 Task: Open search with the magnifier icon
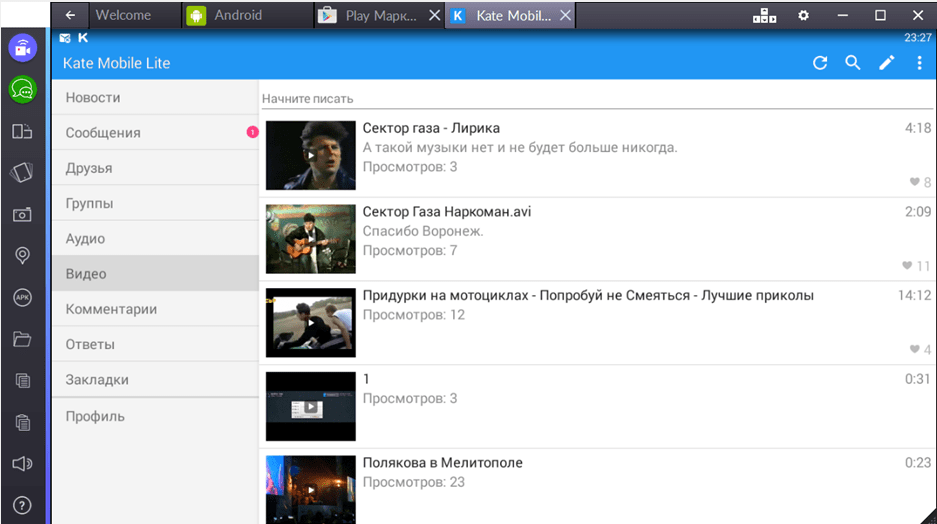(853, 63)
